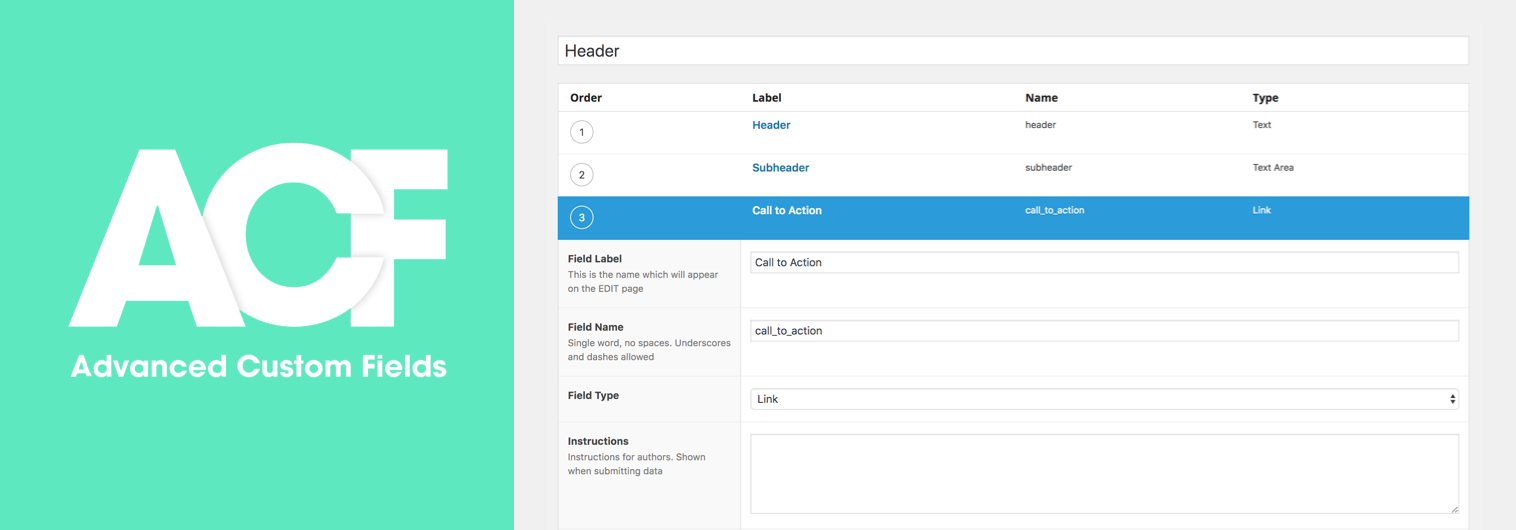Click the 'Text Area' type cell
The height and width of the screenshot is (530, 1516).
(1273, 168)
